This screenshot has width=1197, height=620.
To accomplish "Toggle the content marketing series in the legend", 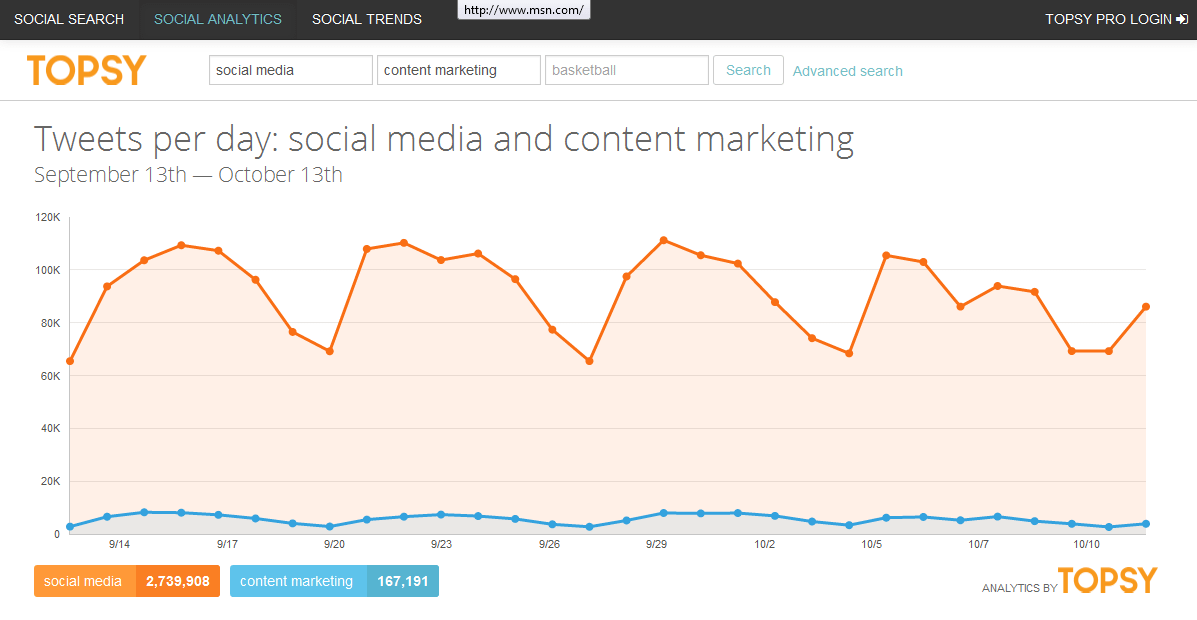I will click(x=298, y=580).
